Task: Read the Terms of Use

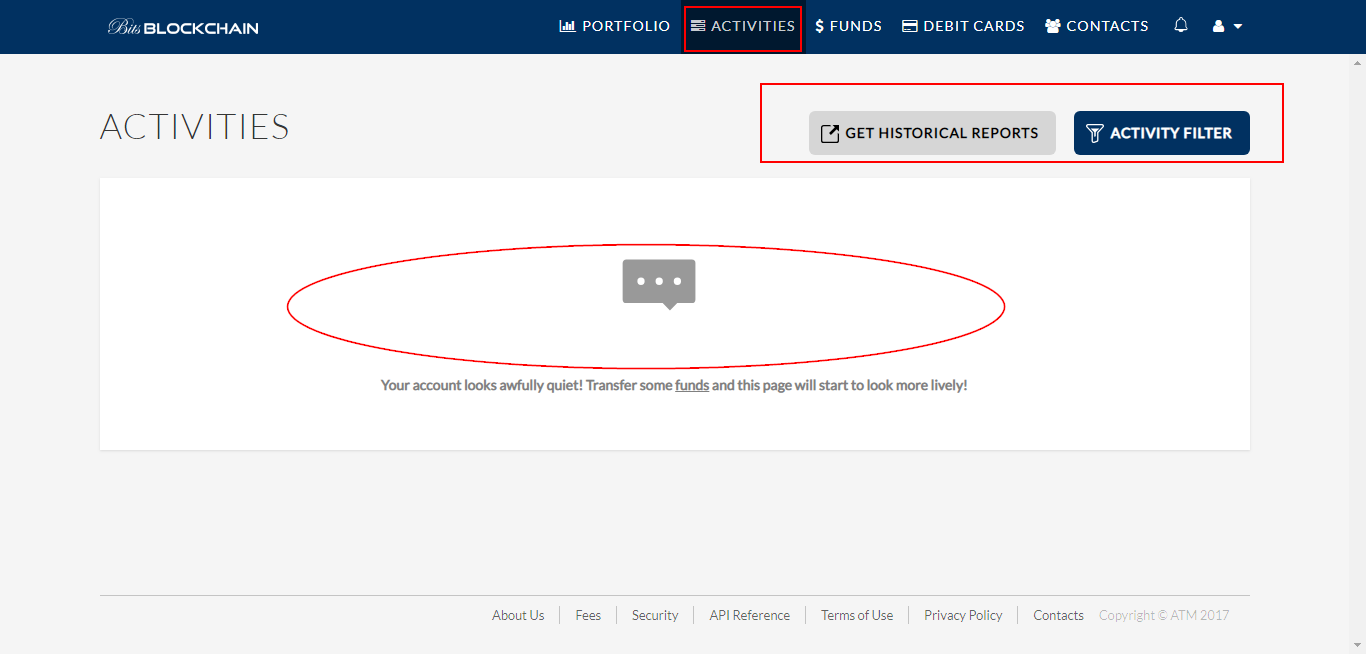Action: pyautogui.click(x=857, y=615)
